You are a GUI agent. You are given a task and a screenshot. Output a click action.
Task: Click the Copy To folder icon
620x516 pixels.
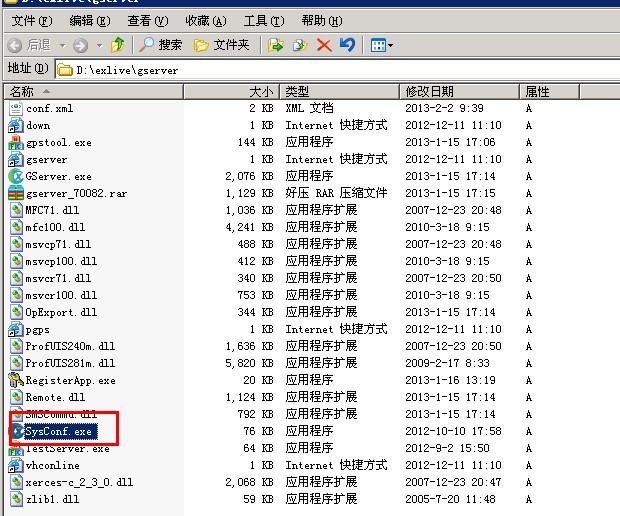tap(301, 45)
